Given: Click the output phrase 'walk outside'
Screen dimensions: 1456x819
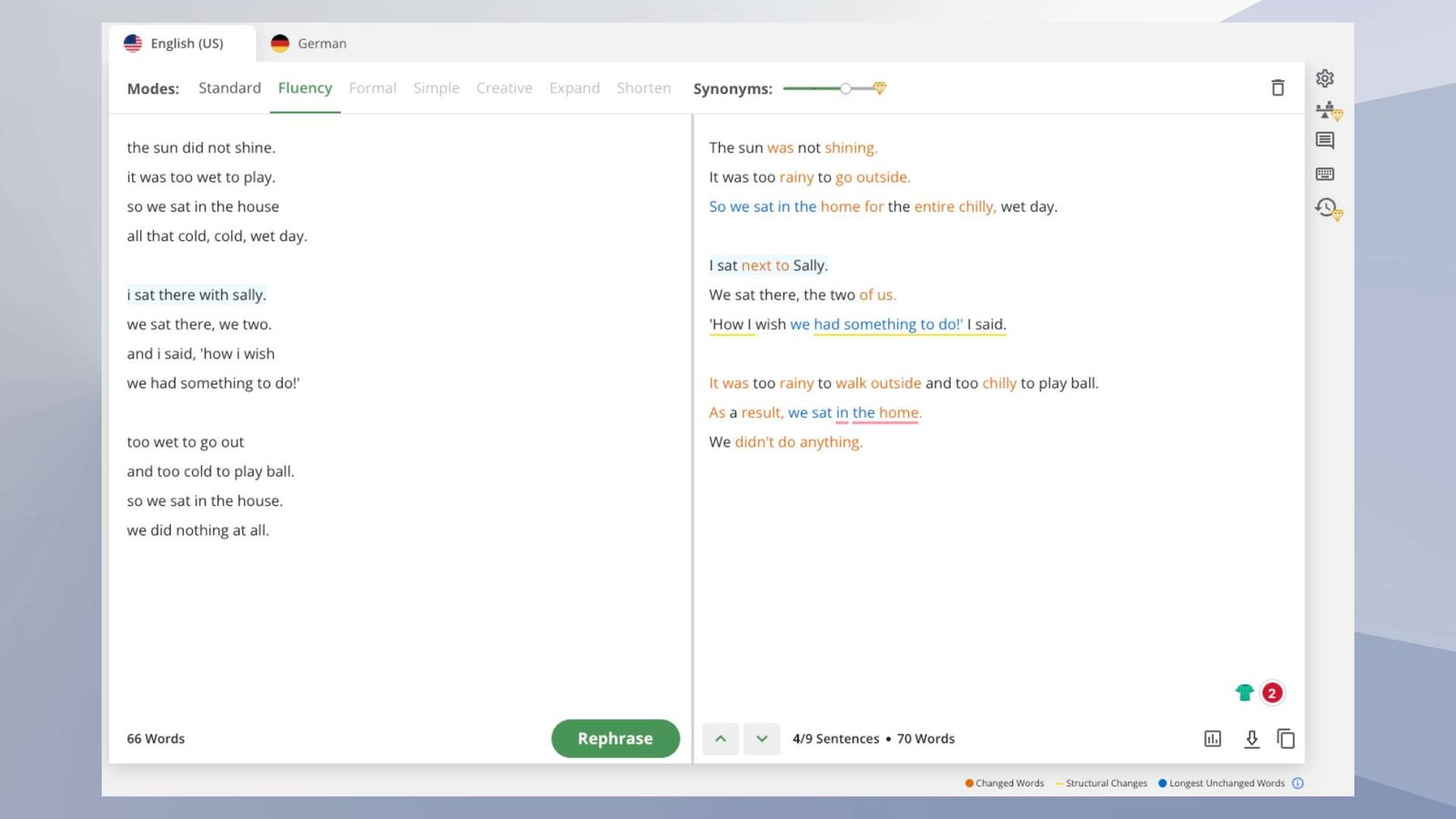Looking at the screenshot, I should click(x=878, y=383).
